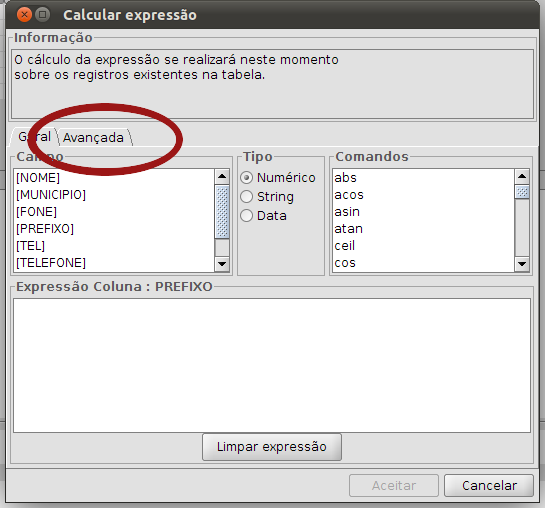Select [PREFIXO] in the field list
Viewport: 545px width, 508px height.
pyautogui.click(x=114, y=229)
